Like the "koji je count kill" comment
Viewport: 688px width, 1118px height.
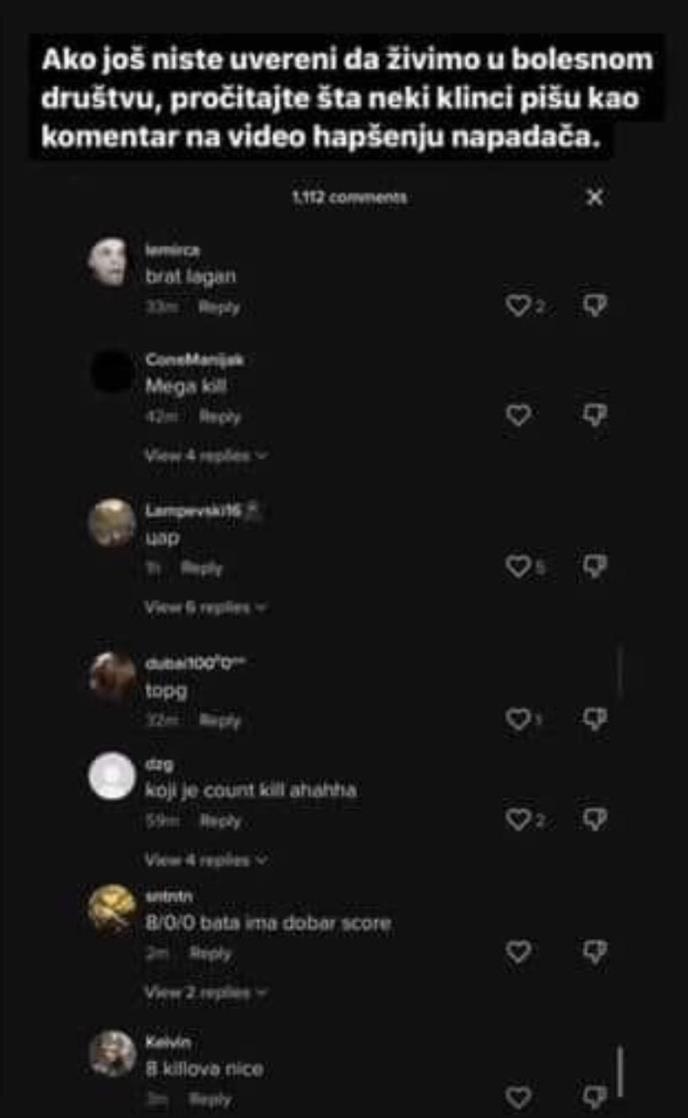(x=518, y=819)
